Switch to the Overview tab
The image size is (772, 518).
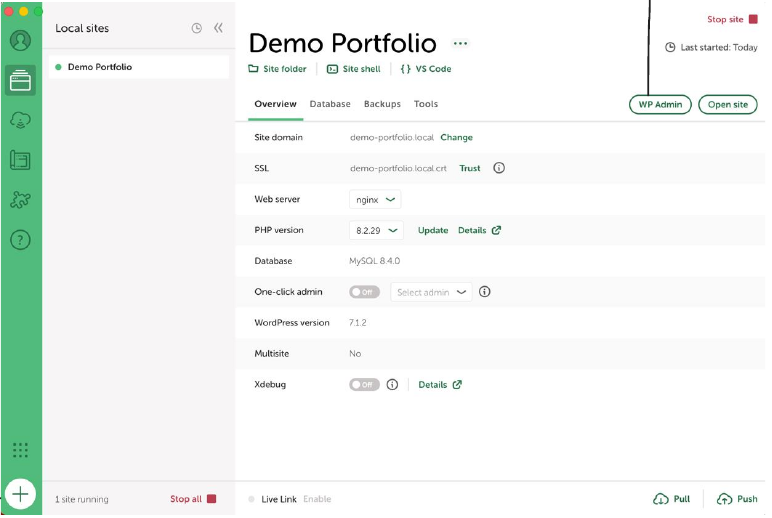point(275,104)
